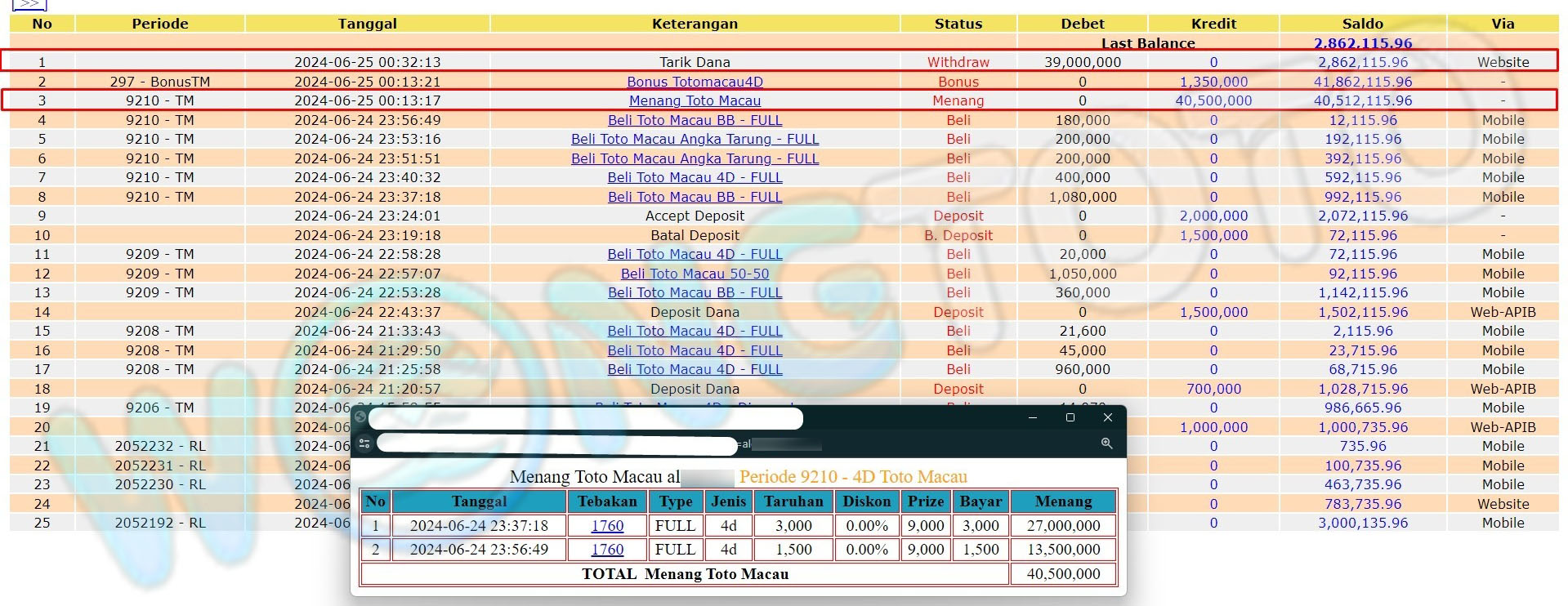1568x606 pixels.
Task: Click the popup address bar field
Action: [x=556, y=444]
